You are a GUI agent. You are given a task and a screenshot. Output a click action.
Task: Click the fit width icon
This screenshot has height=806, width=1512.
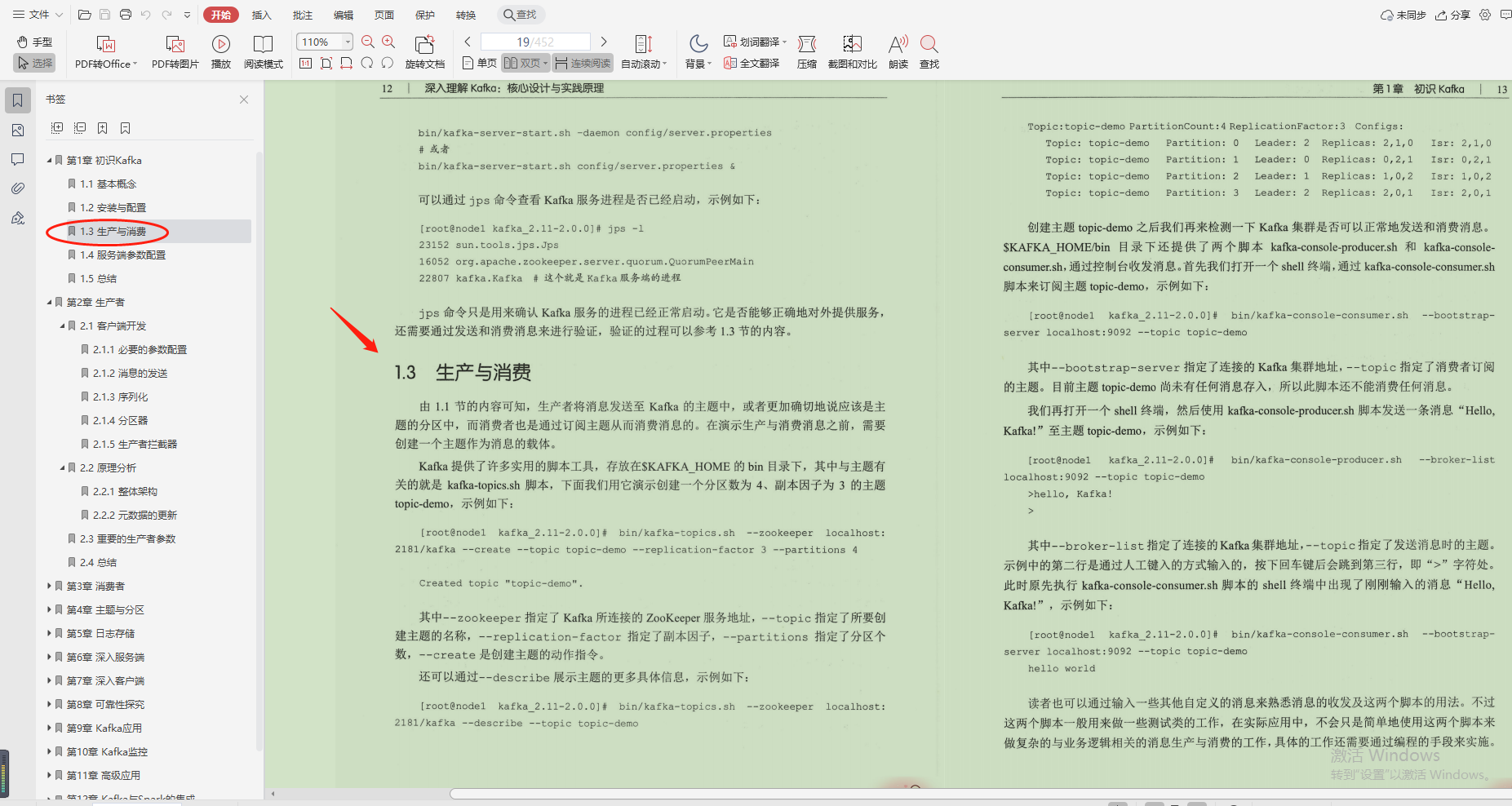click(x=347, y=63)
